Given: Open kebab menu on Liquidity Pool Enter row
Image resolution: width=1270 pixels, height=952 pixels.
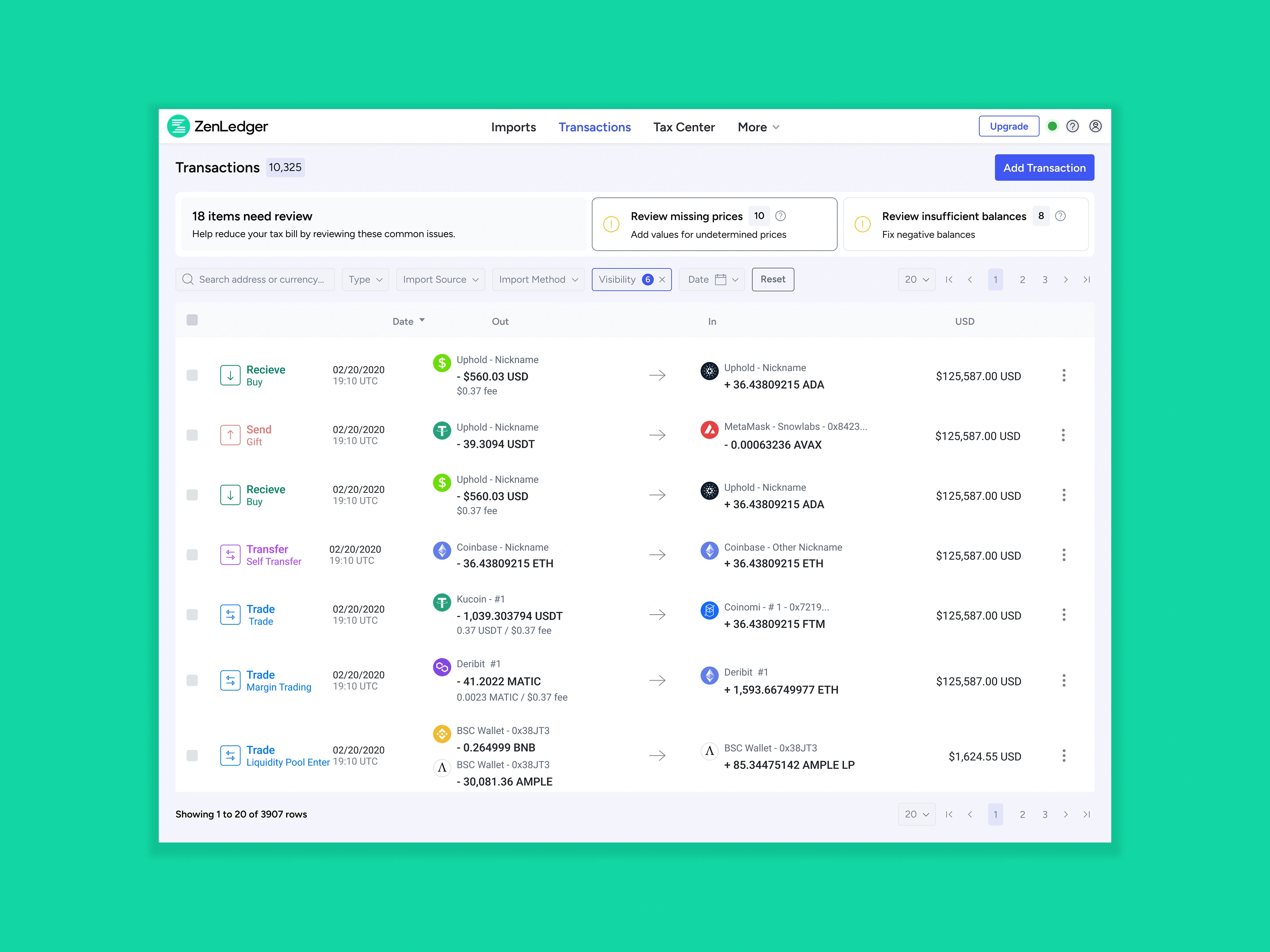Looking at the screenshot, I should pos(1063,755).
